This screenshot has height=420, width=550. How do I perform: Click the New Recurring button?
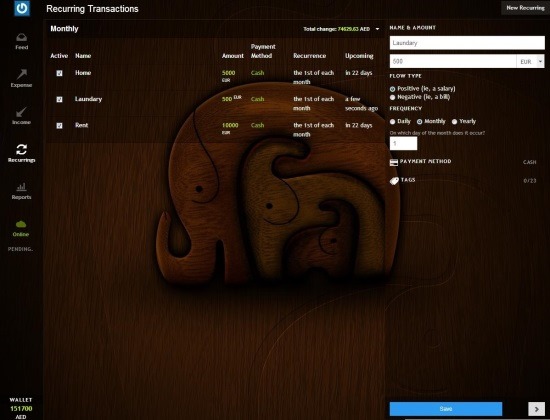(525, 8)
